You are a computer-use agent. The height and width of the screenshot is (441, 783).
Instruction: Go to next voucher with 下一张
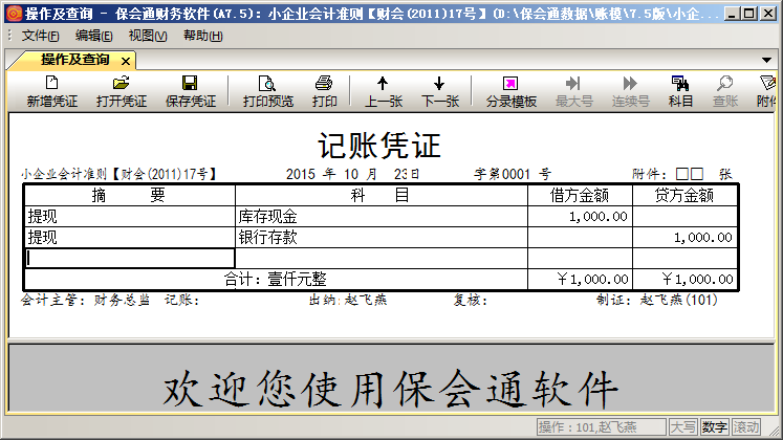coord(439,91)
